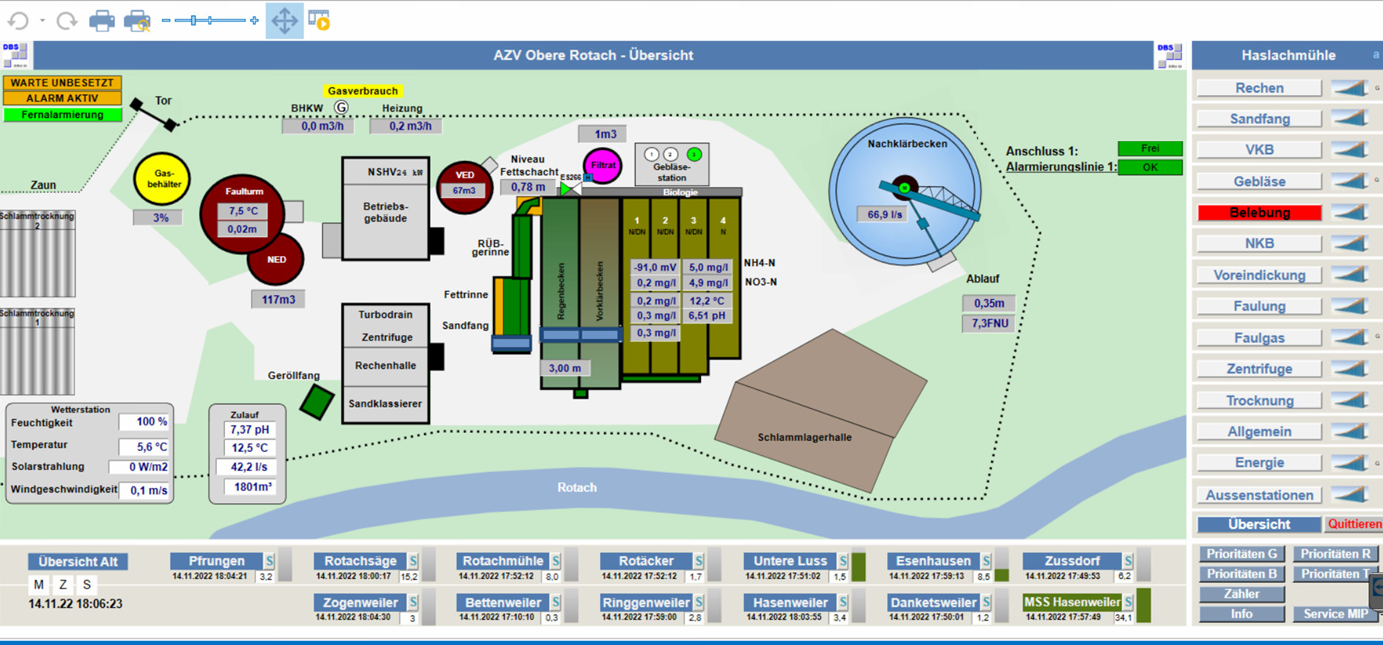Switch to the Übersicht view
Image resolution: width=1383 pixels, height=645 pixels.
[x=1259, y=524]
